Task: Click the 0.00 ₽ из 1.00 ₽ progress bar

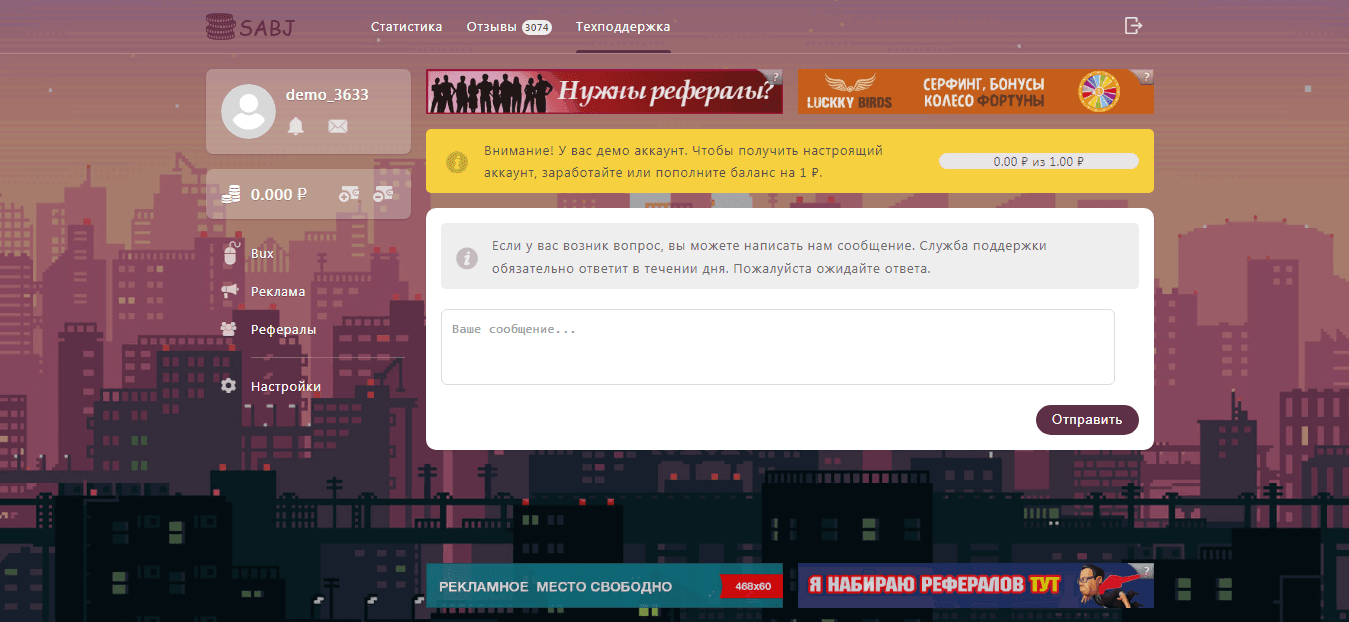Action: [x=1038, y=159]
